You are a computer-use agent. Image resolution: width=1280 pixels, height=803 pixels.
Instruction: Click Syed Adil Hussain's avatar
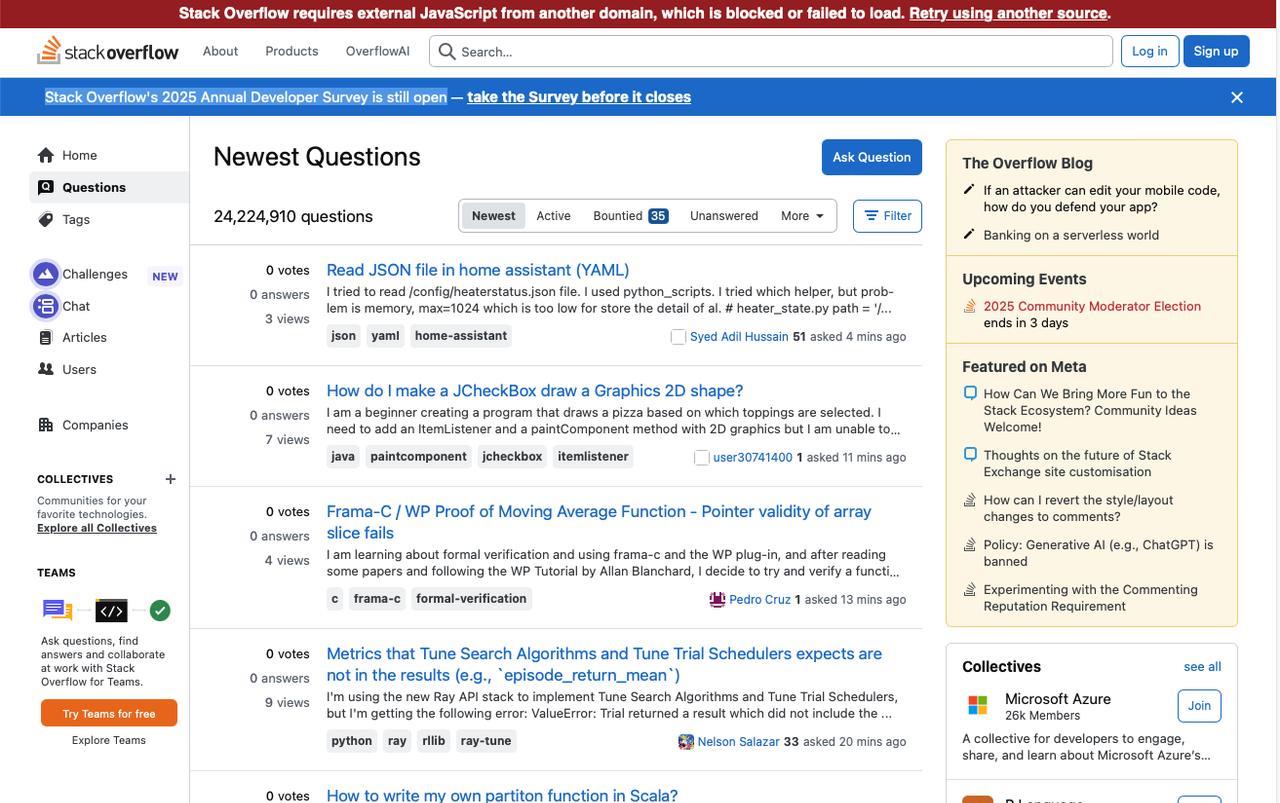point(678,337)
